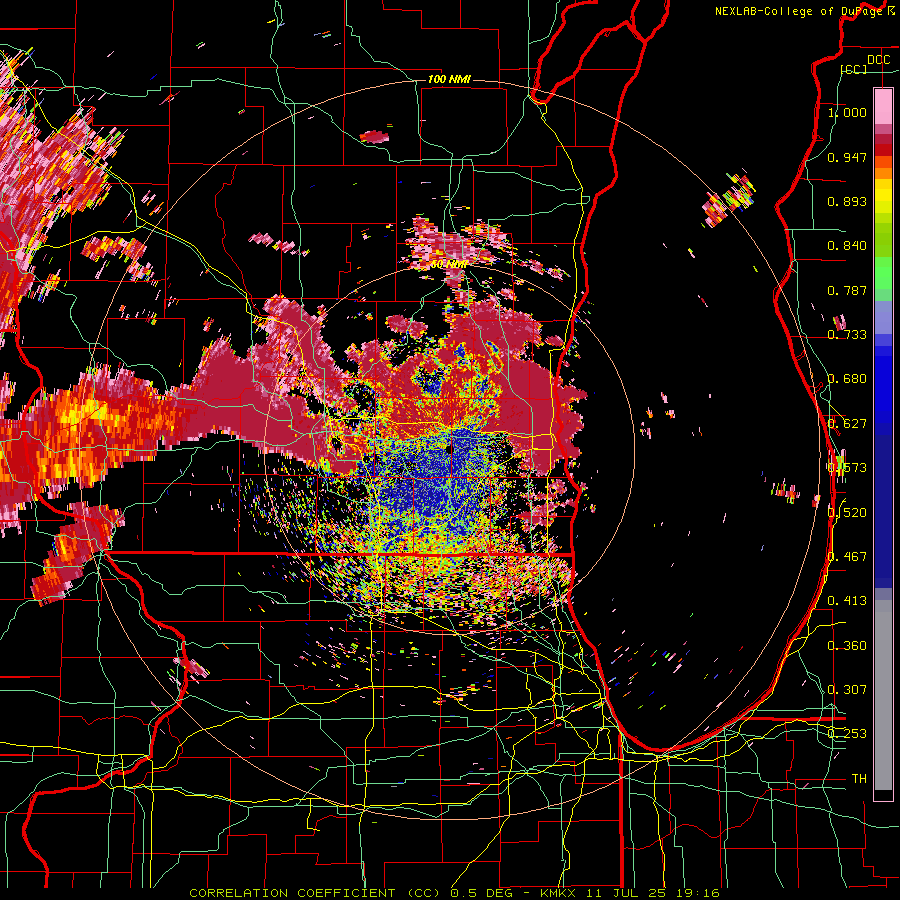Select the DCC label above the color bar
The height and width of the screenshot is (900, 900).
878,60
